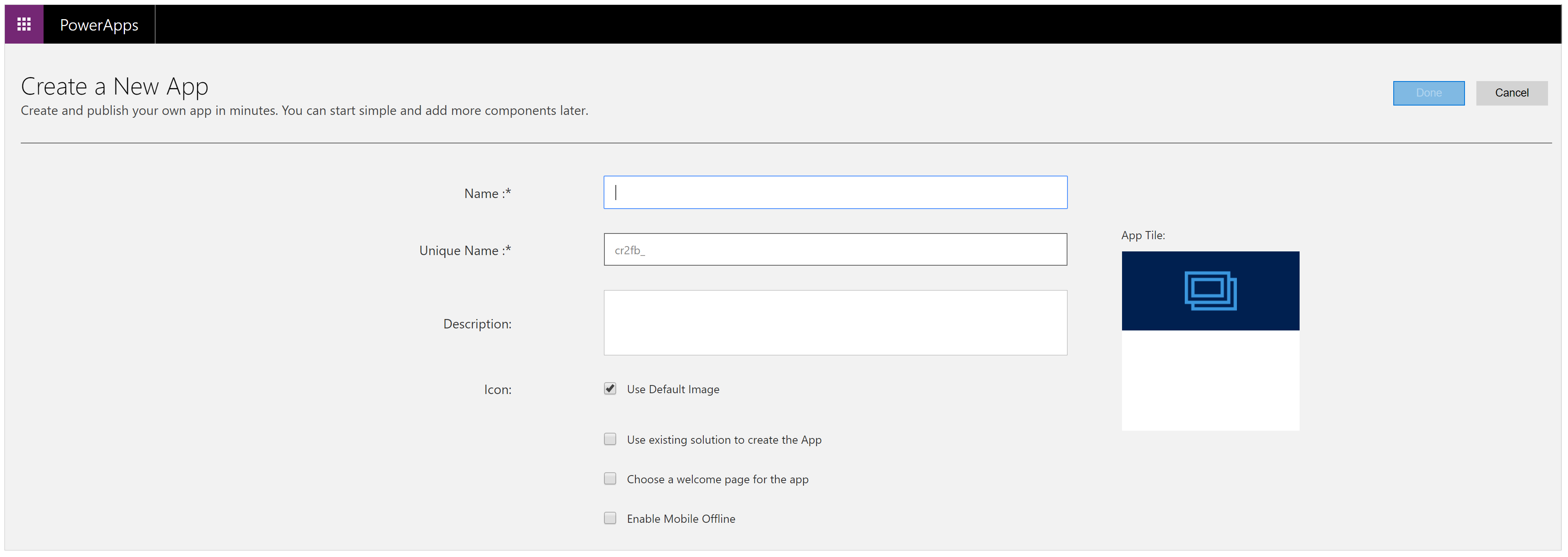The width and height of the screenshot is (1568, 557).
Task: Click the 'Create and publish your own app' subtitle
Action: coord(304,111)
